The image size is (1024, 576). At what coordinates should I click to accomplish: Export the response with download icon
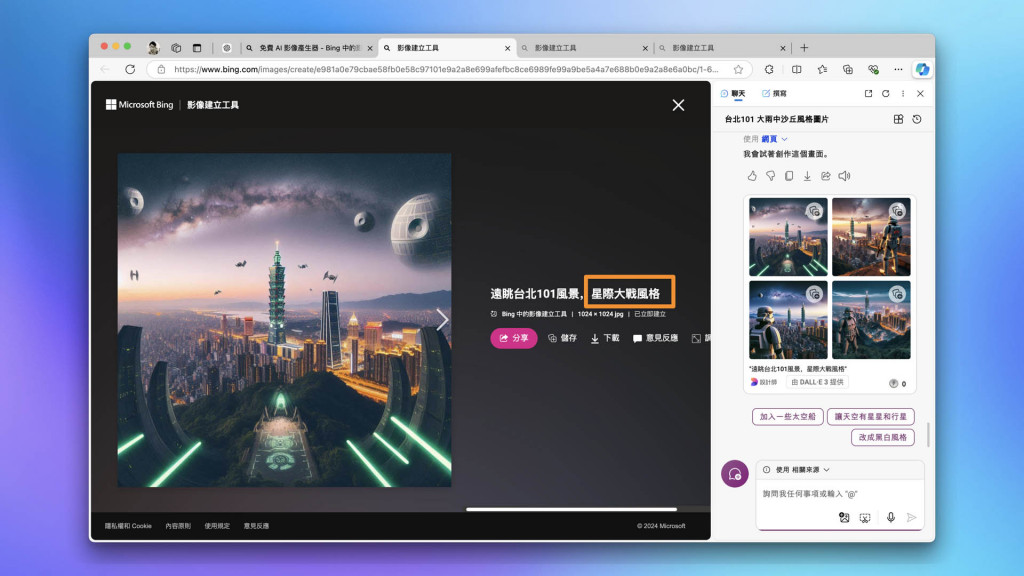pos(807,176)
